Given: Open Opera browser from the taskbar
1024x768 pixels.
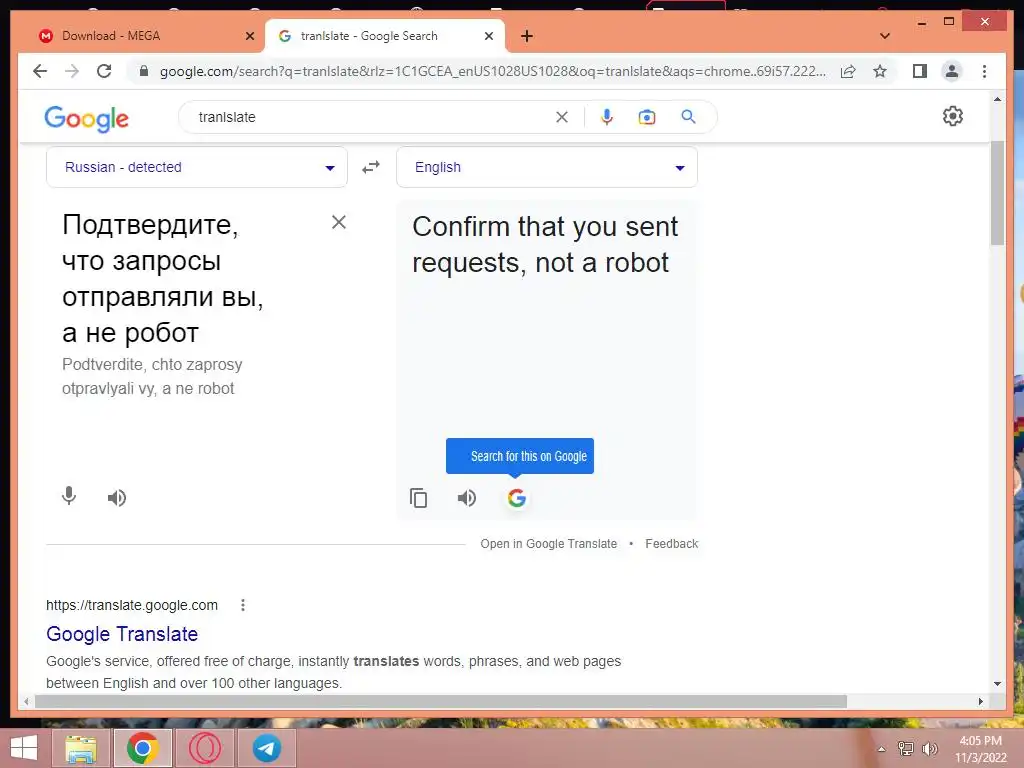Looking at the screenshot, I should 205,748.
